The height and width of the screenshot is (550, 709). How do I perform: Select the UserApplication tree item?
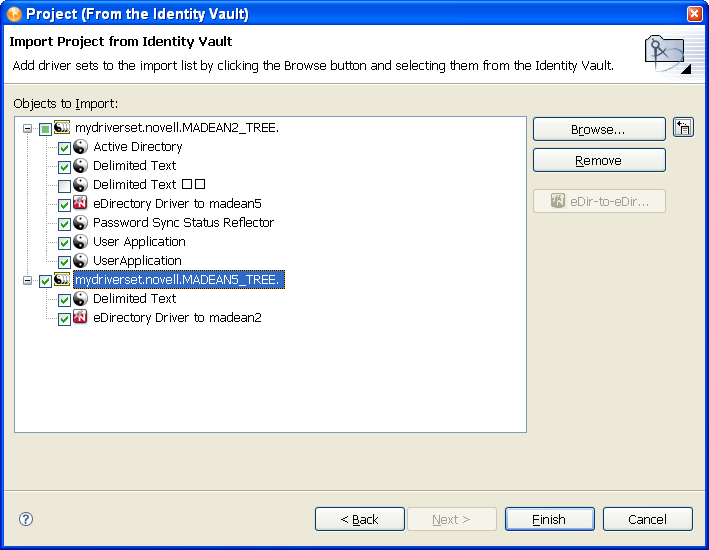click(137, 261)
